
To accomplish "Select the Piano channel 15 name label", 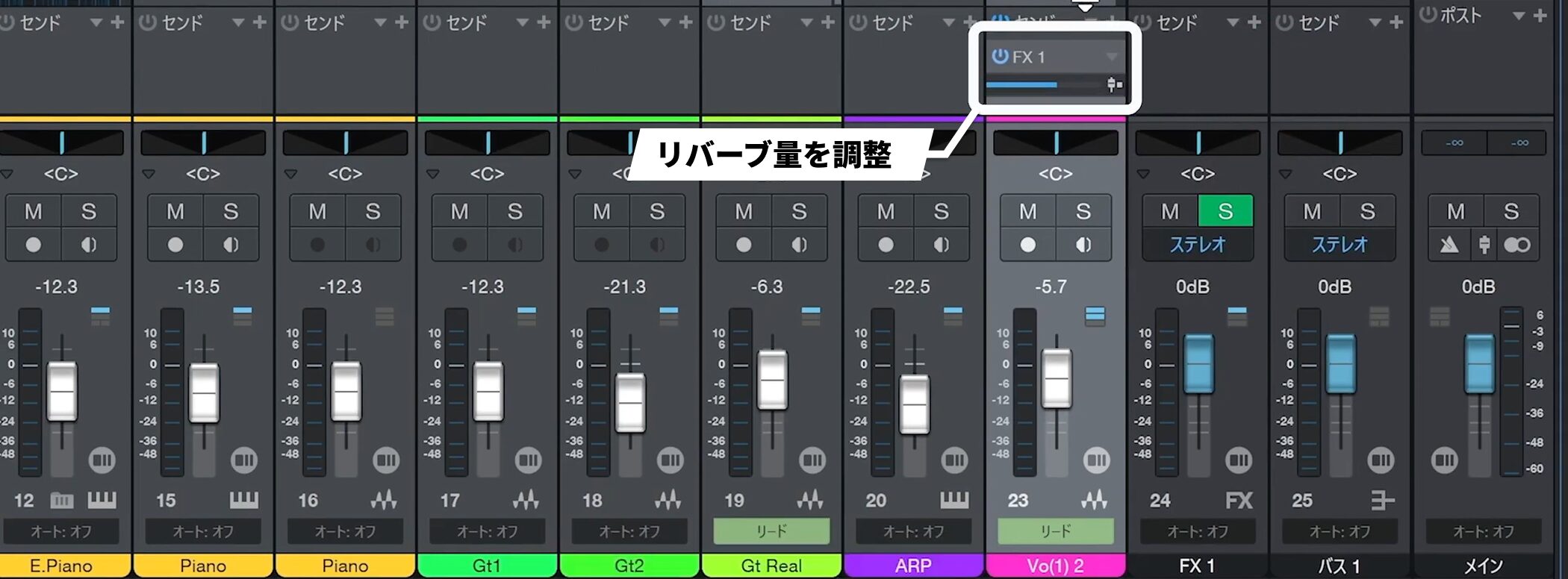I will coord(202,566).
